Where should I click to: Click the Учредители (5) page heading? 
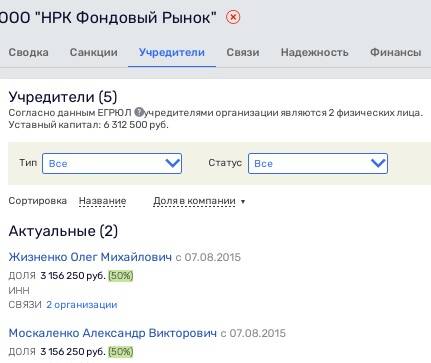pos(63,97)
